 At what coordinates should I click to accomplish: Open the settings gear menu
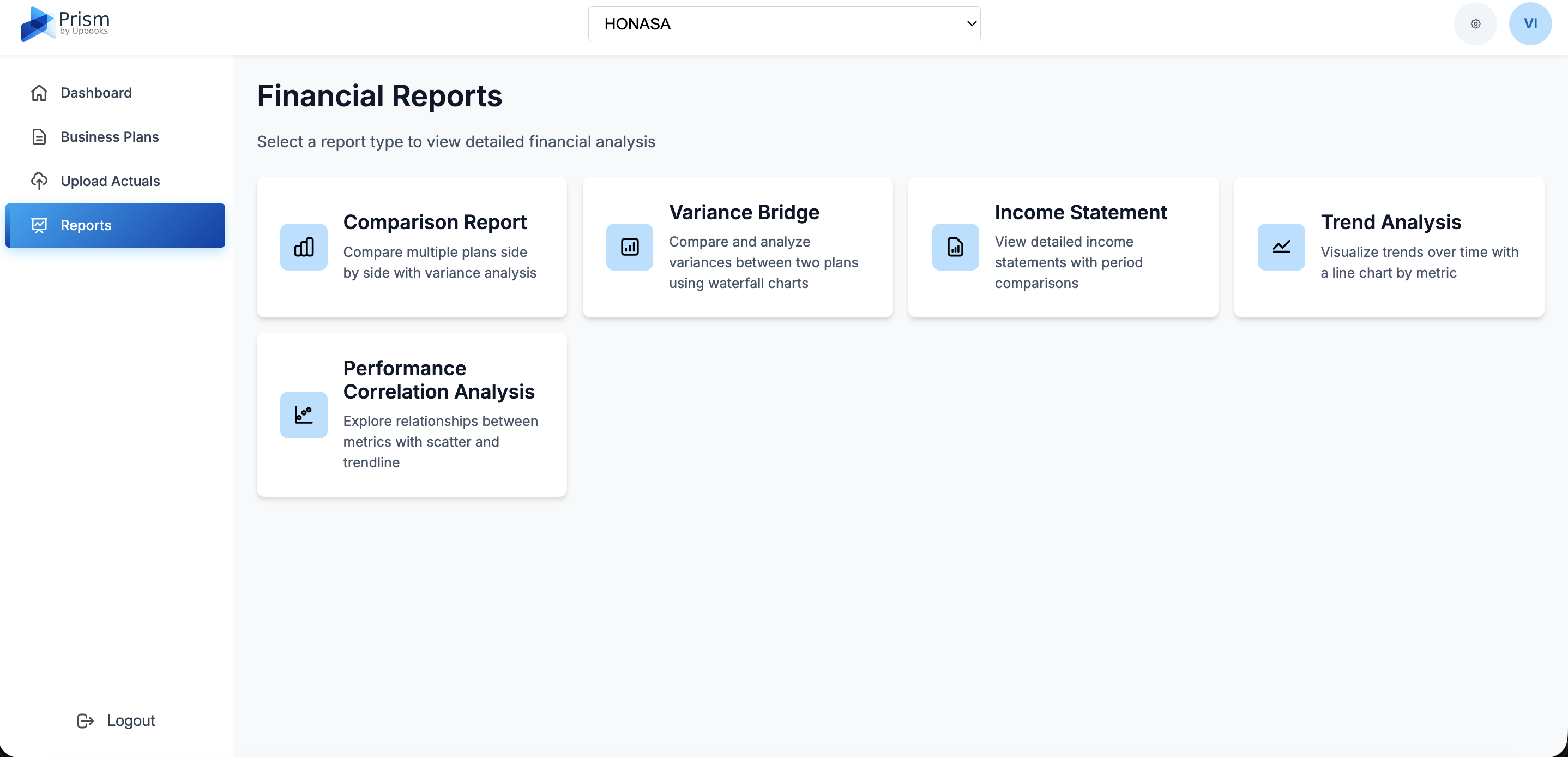pos(1475,24)
